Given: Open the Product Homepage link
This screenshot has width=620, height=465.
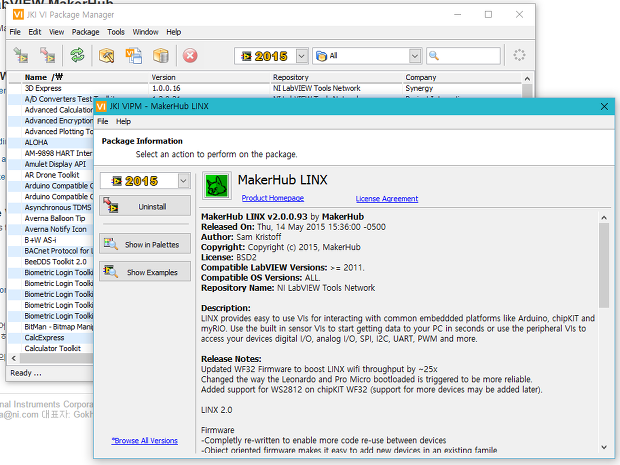Looking at the screenshot, I should (273, 198).
